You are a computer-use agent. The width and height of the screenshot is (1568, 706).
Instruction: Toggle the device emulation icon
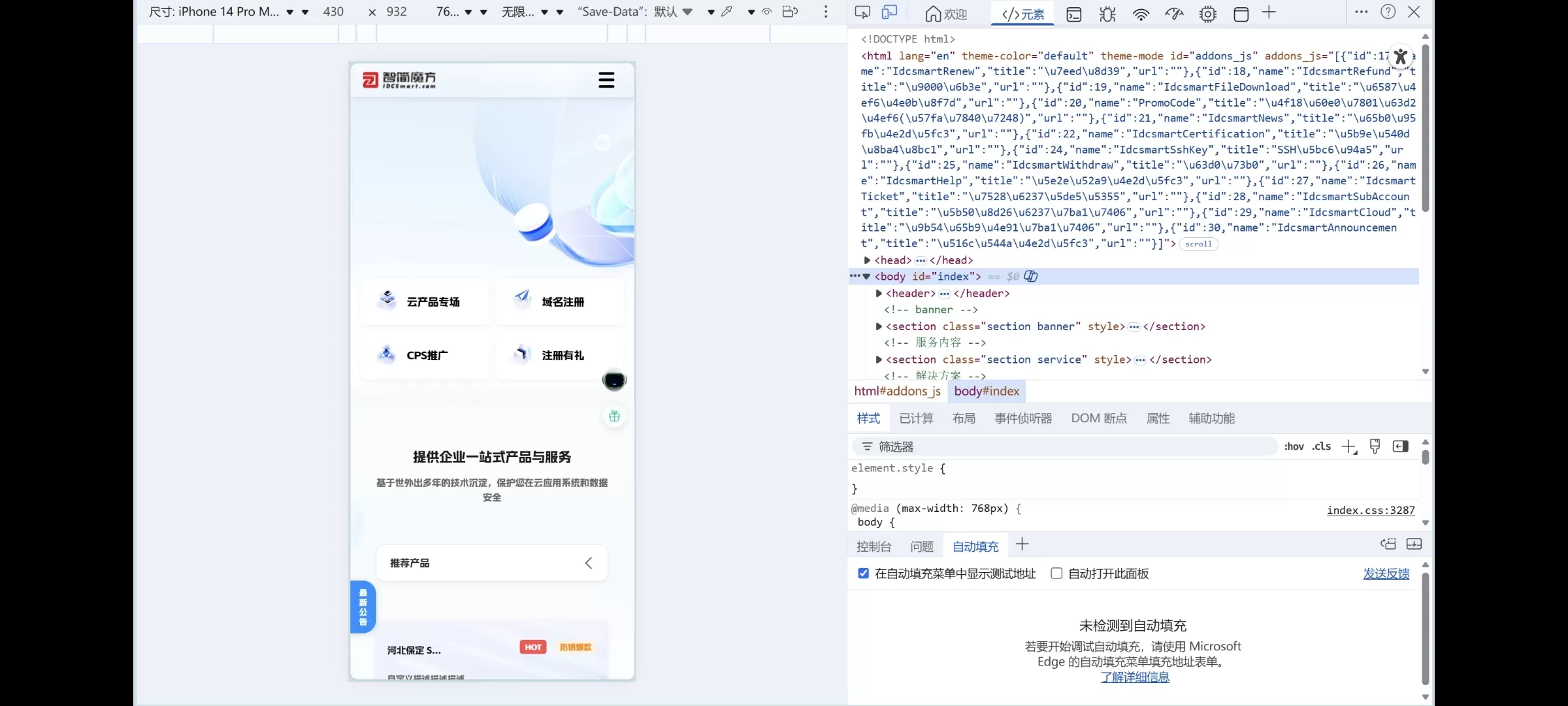(890, 12)
